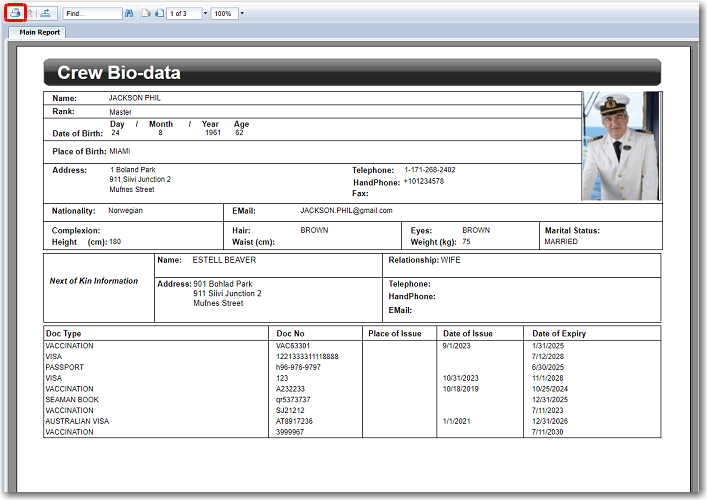Select the 100% zoom field
Image resolution: width=707 pixels, height=500 pixels.
[x=224, y=14]
